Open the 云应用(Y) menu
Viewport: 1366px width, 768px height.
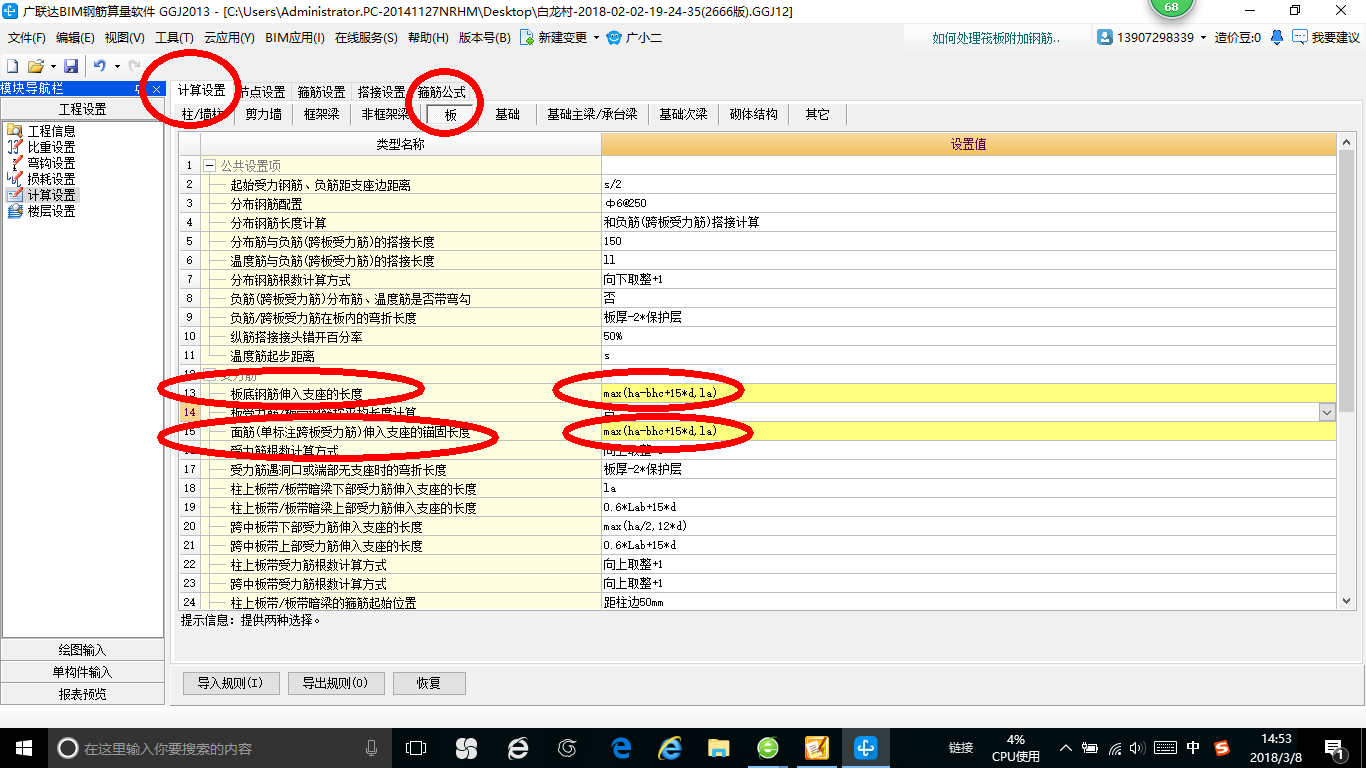click(x=229, y=38)
